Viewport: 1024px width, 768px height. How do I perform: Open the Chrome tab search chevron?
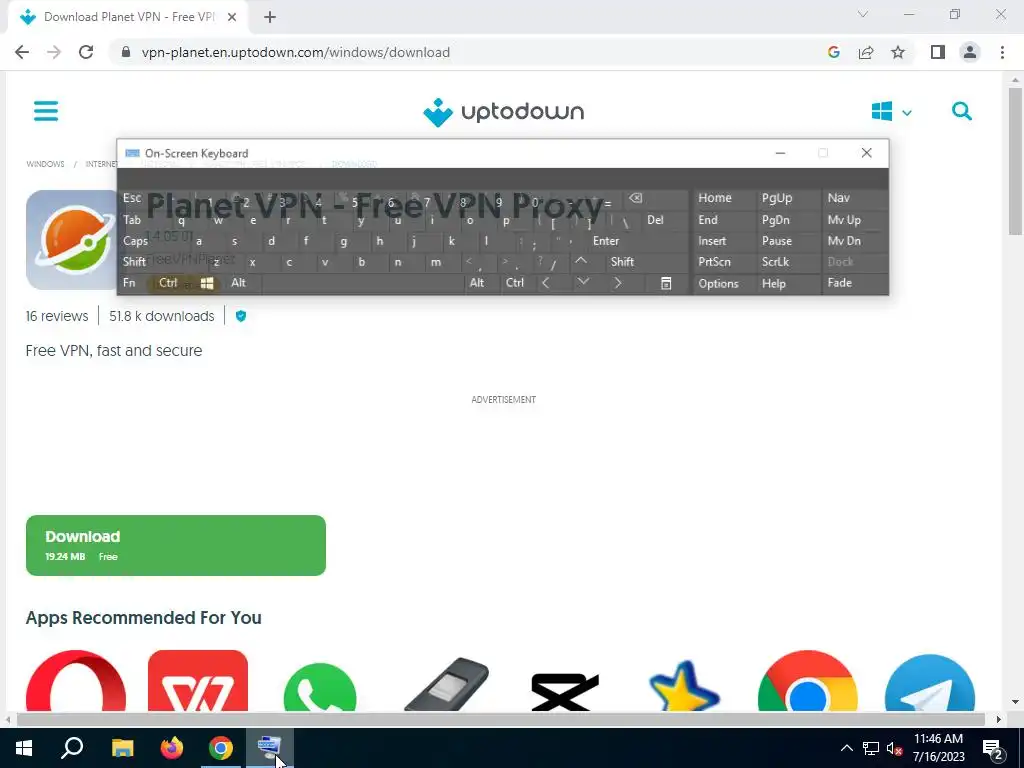click(863, 14)
